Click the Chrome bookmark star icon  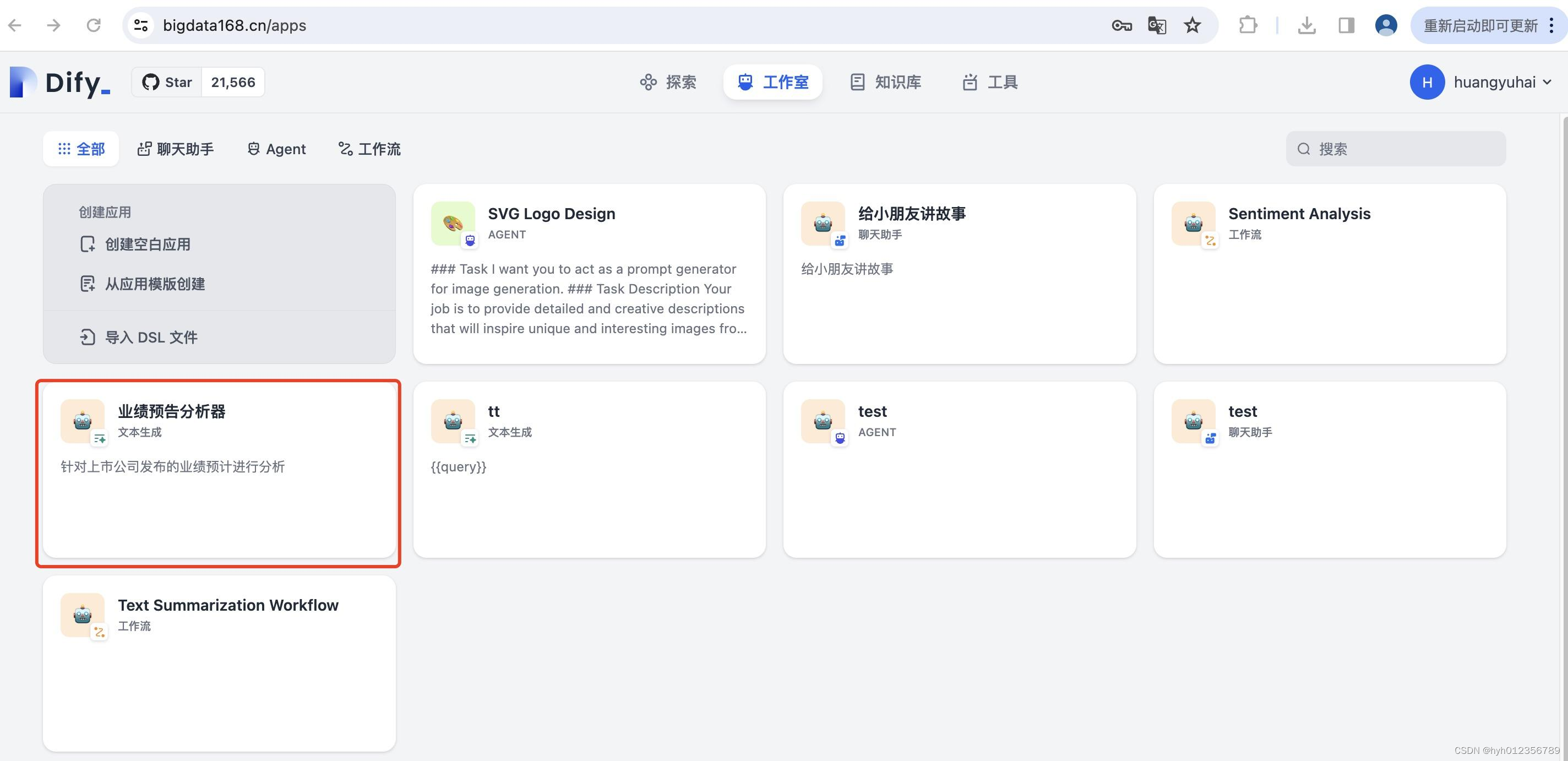(x=1192, y=25)
